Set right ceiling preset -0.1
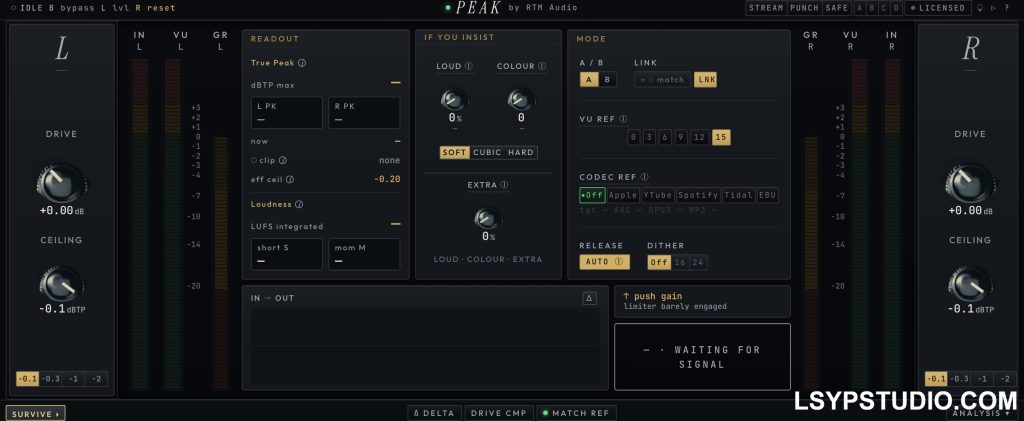Viewport: 1024px width, 421px height. tap(936, 379)
